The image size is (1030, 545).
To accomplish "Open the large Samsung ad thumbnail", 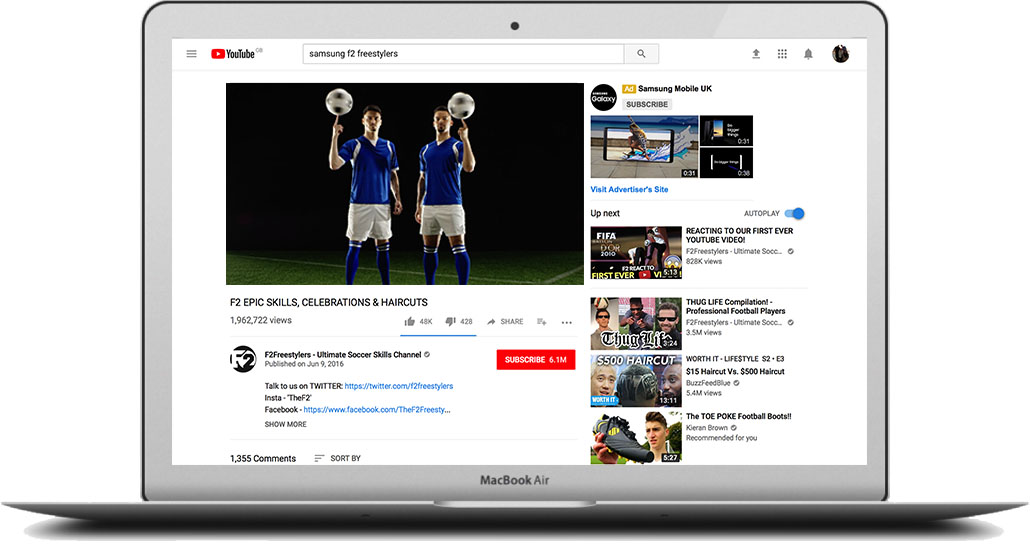I will tap(644, 147).
